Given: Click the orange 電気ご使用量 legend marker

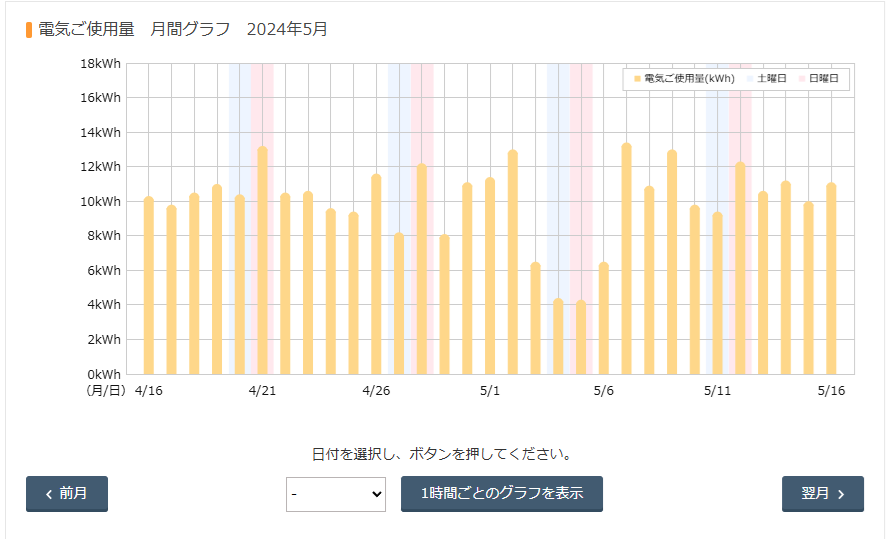Looking at the screenshot, I should pos(637,78).
